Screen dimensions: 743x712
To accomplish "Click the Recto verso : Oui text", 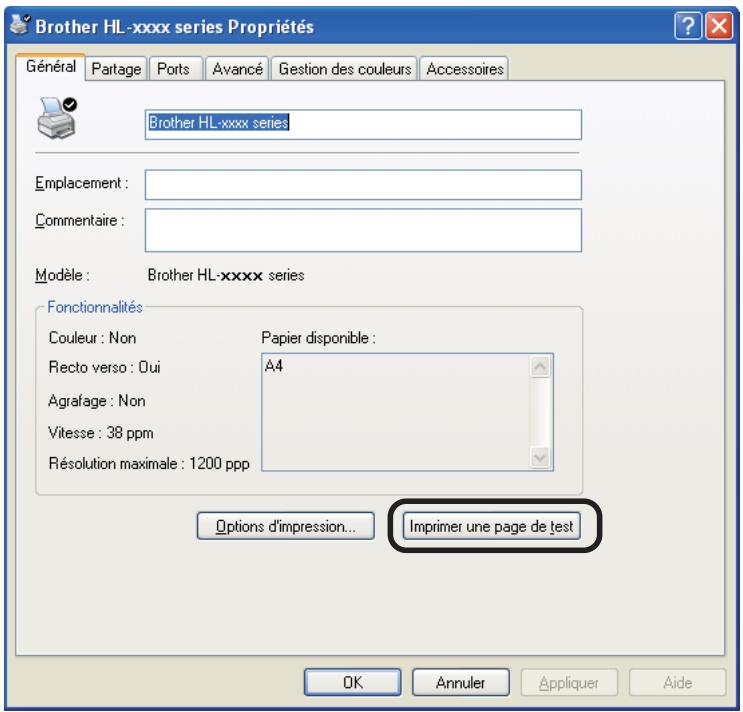I will click(105, 367).
